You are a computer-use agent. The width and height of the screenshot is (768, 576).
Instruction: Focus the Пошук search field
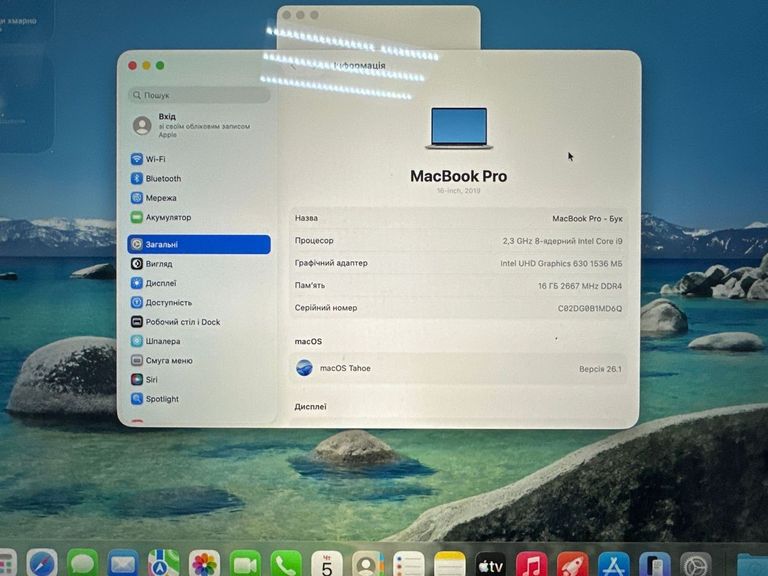click(199, 95)
